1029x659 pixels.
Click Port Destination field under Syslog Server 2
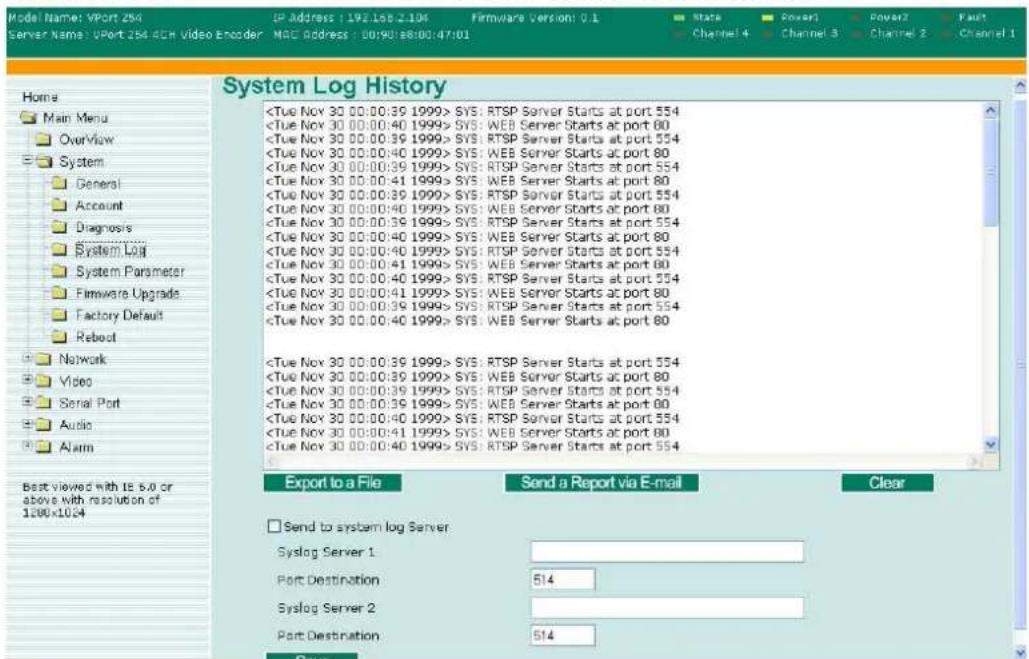(562, 635)
